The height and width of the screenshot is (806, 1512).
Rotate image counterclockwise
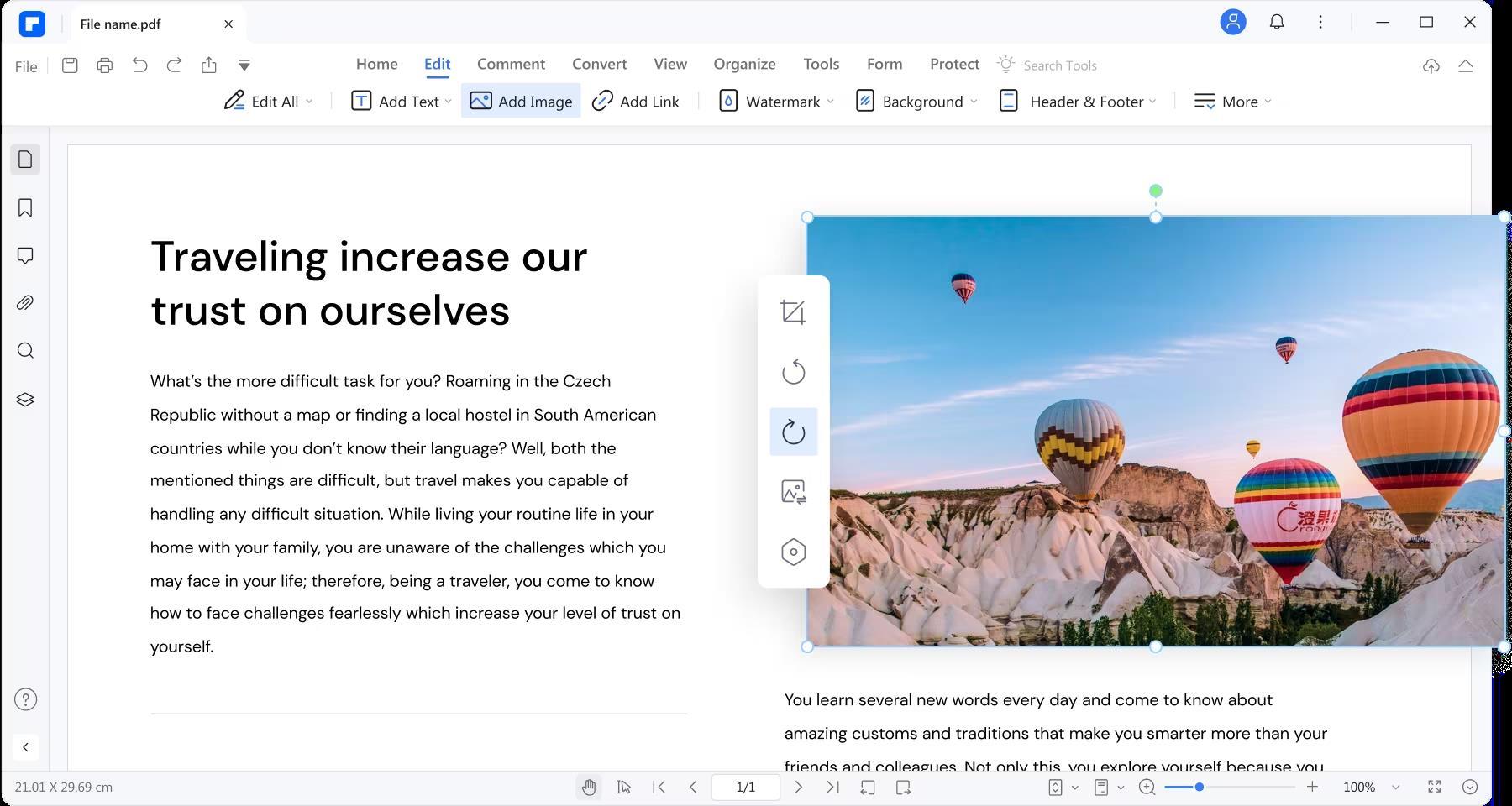(793, 372)
